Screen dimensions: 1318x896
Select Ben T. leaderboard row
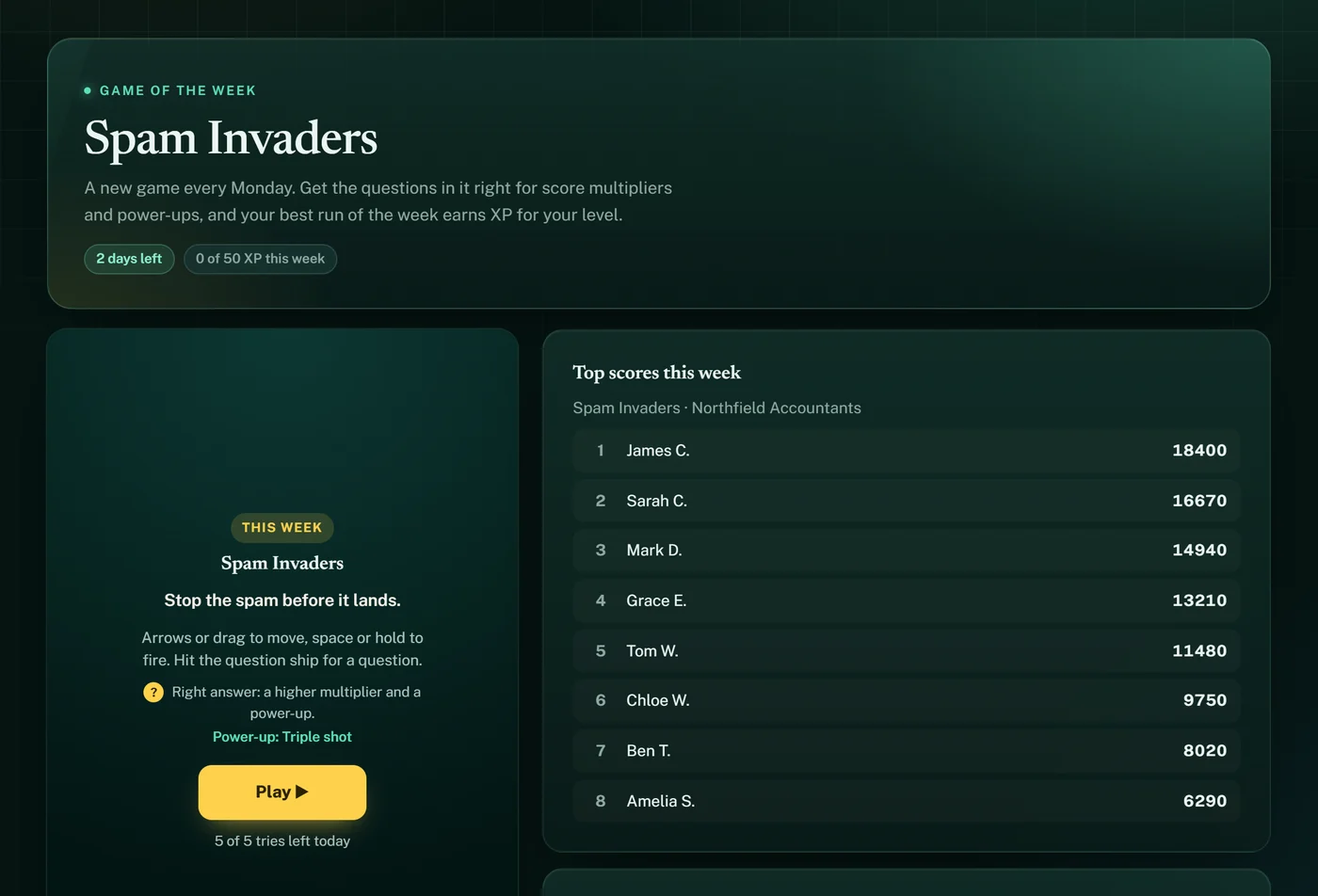(907, 751)
